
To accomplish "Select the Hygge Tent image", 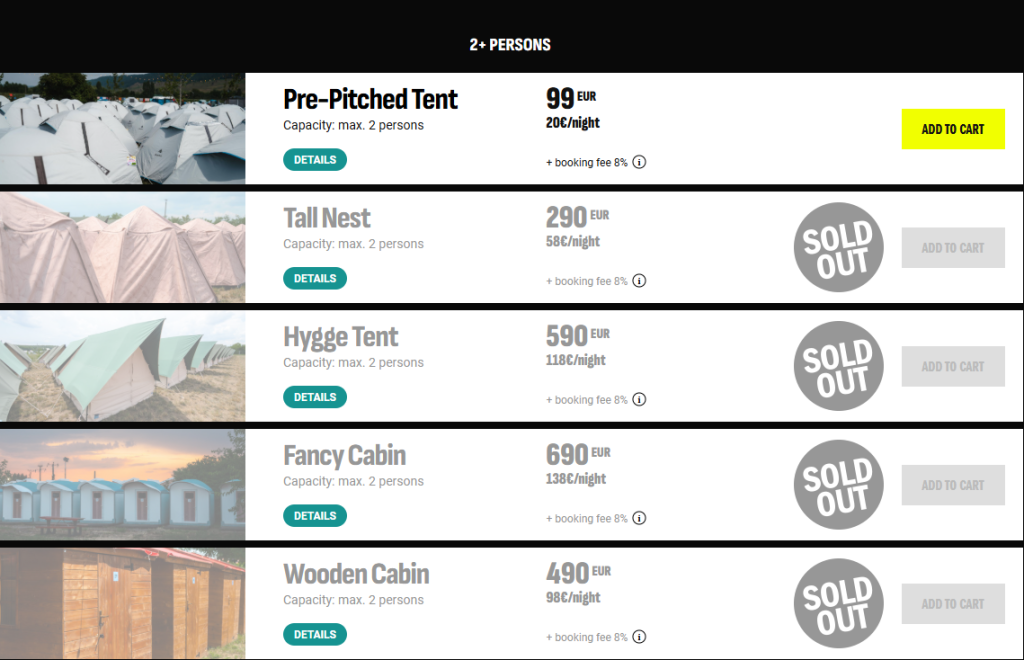I will (x=123, y=366).
